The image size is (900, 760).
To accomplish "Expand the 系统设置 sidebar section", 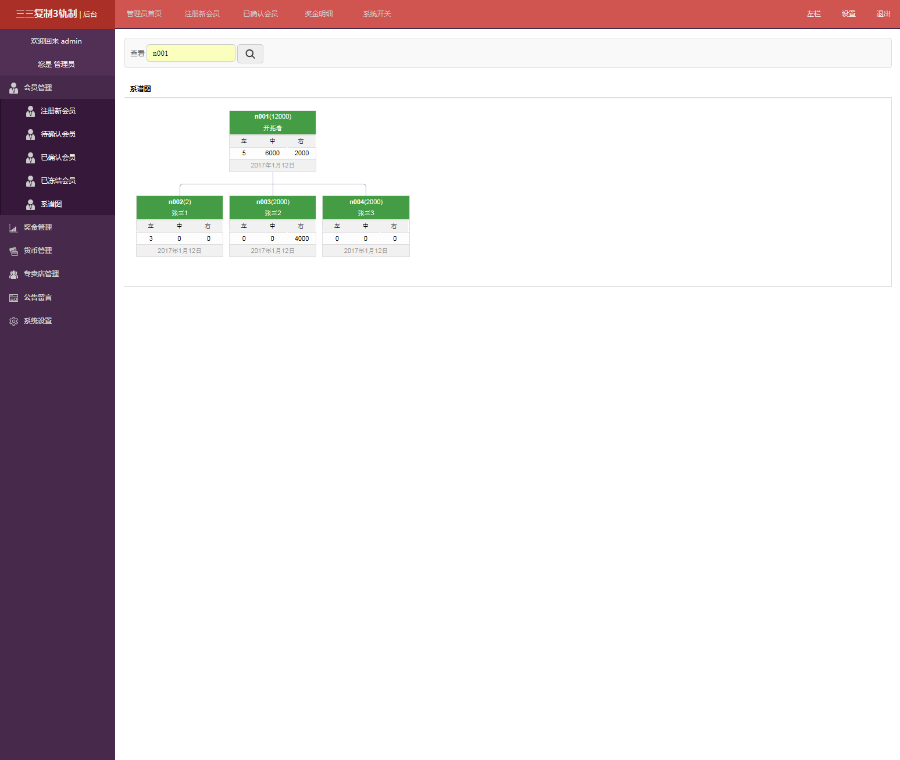I will [38, 321].
